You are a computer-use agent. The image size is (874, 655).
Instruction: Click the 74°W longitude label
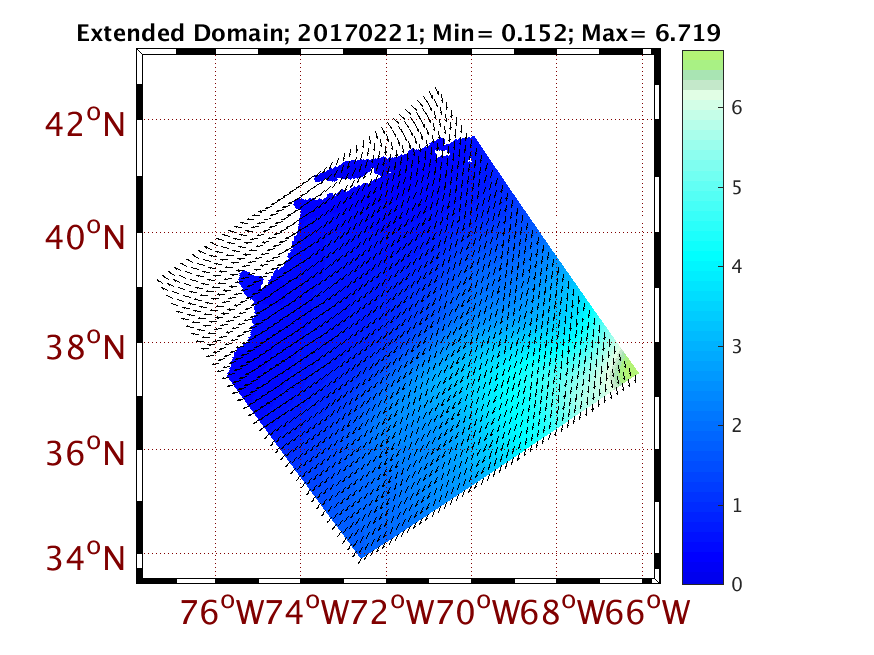click(307, 611)
